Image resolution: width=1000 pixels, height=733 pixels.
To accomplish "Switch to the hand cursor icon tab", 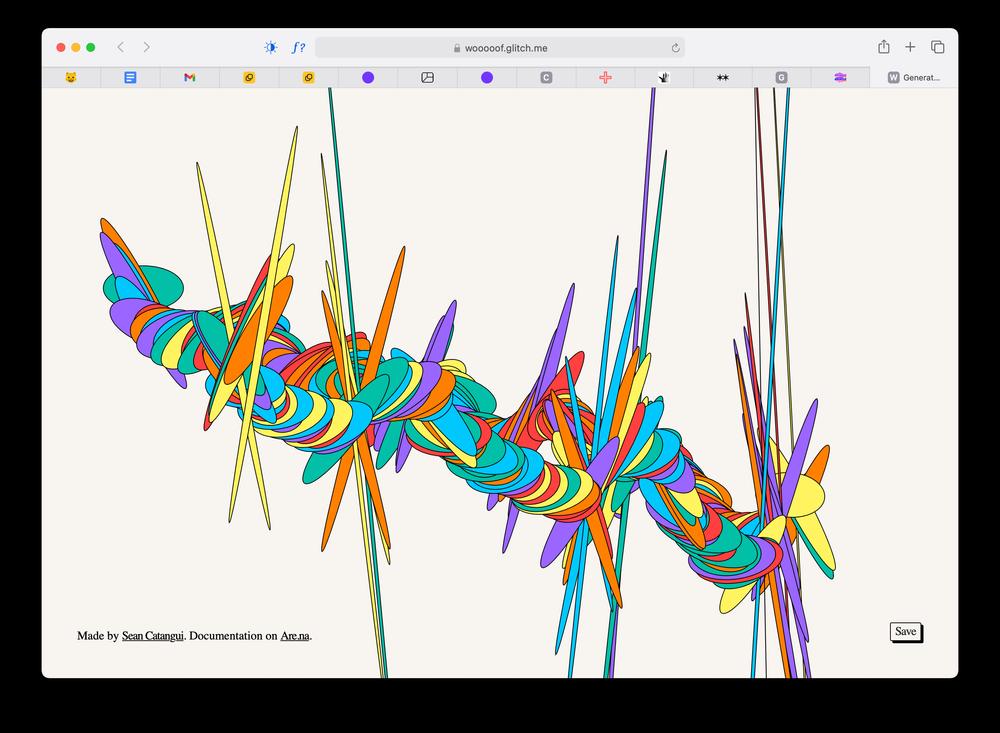I will click(x=664, y=78).
